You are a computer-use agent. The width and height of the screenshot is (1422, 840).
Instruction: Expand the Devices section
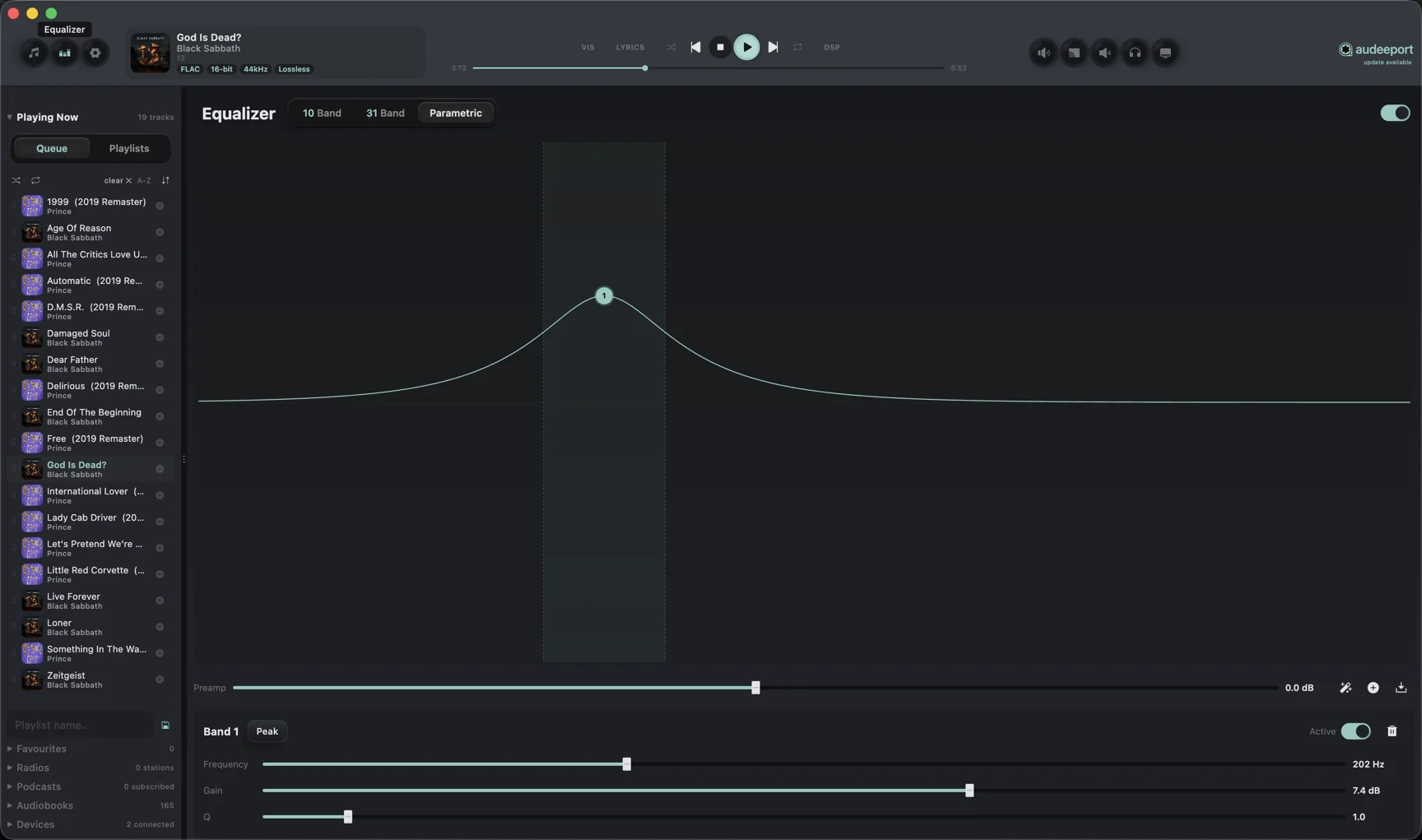pyautogui.click(x=35, y=824)
